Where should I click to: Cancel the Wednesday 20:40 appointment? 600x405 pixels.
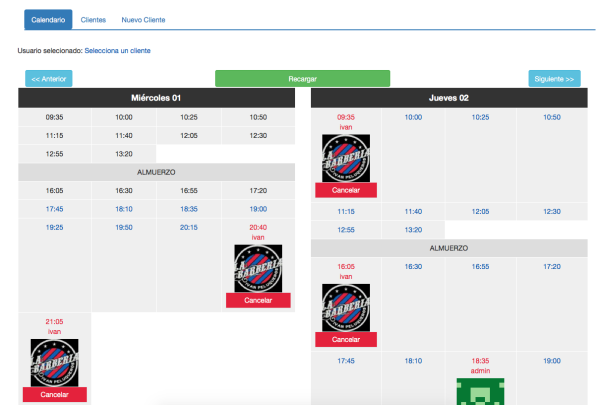click(258, 300)
